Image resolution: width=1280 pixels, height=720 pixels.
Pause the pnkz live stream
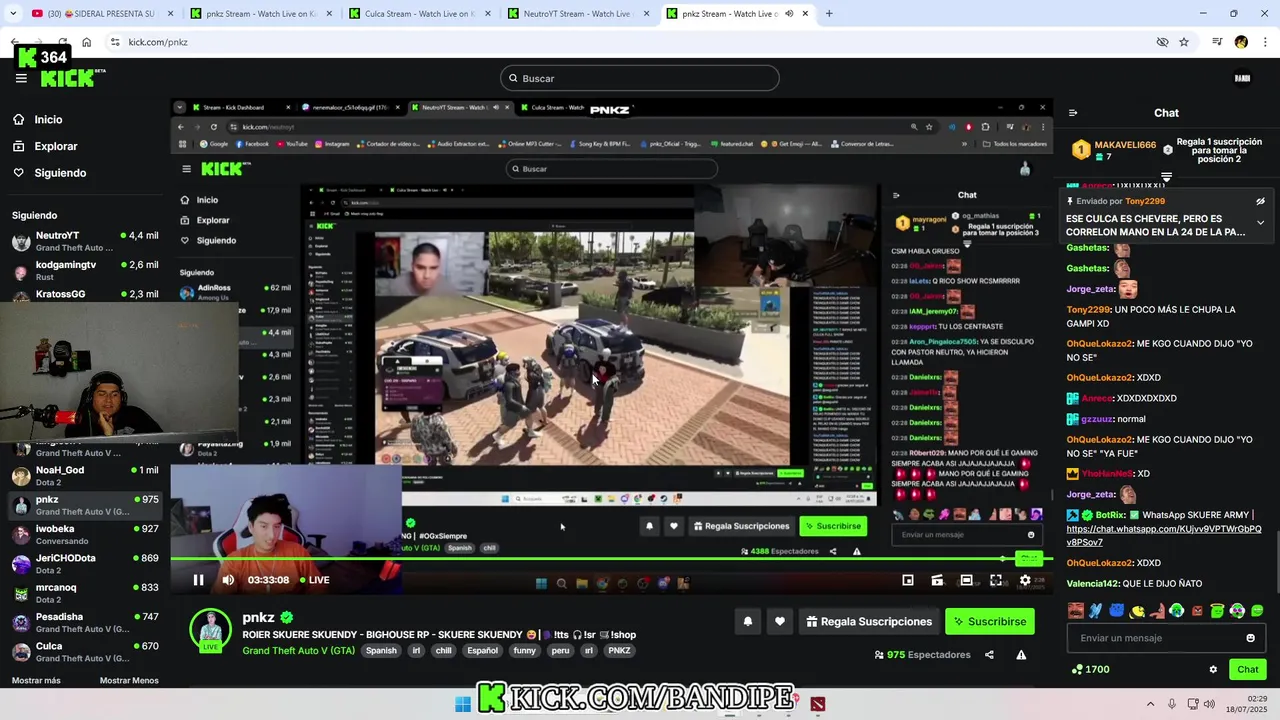coord(198,580)
